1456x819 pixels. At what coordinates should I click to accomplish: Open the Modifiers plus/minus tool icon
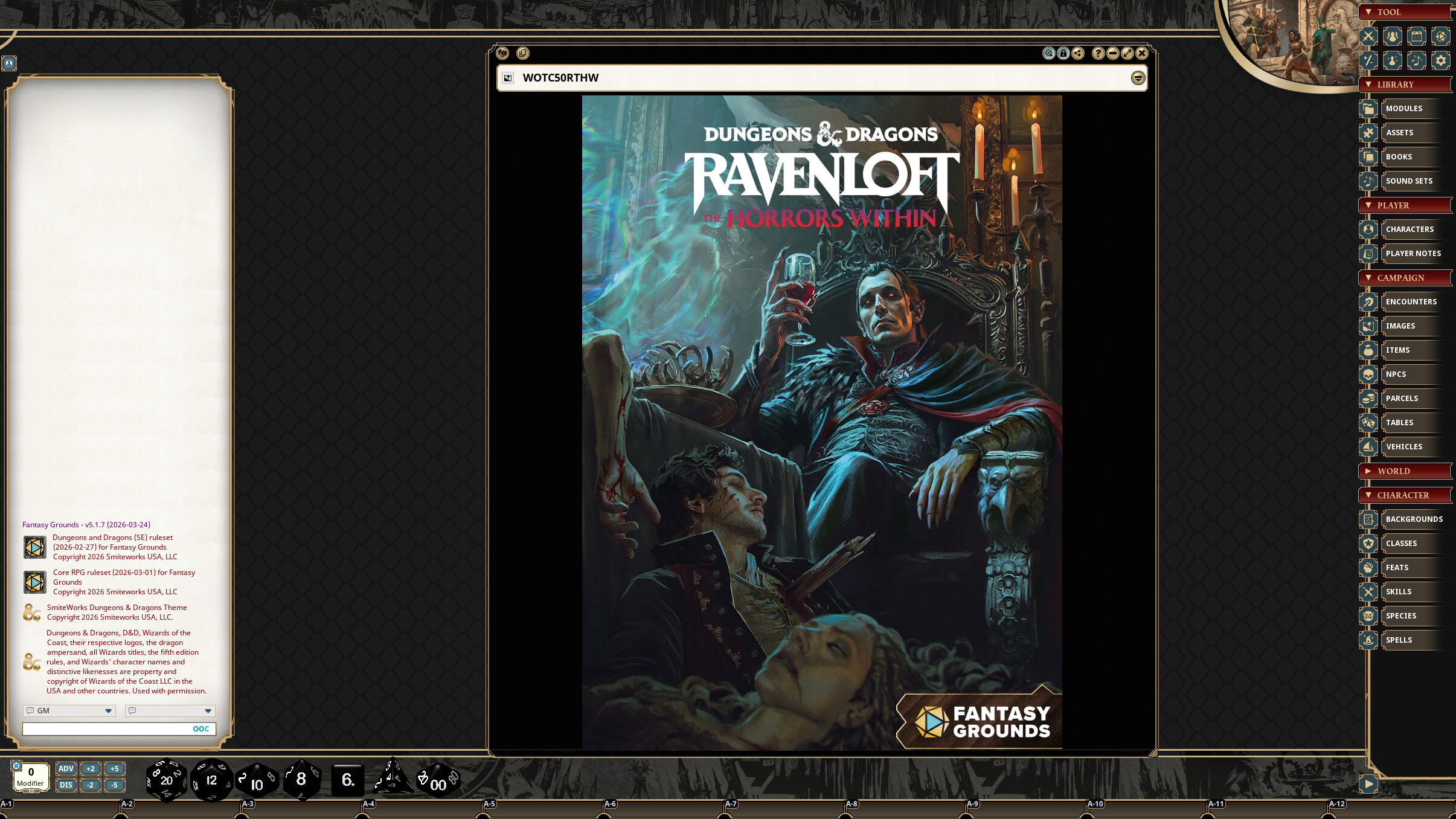point(1368,60)
